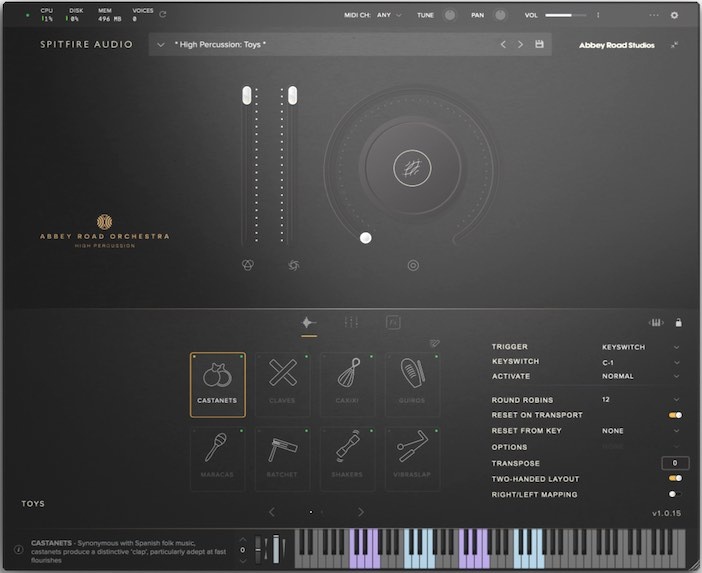
Task: Click the info icon at bottom left
Action: [x=18, y=549]
